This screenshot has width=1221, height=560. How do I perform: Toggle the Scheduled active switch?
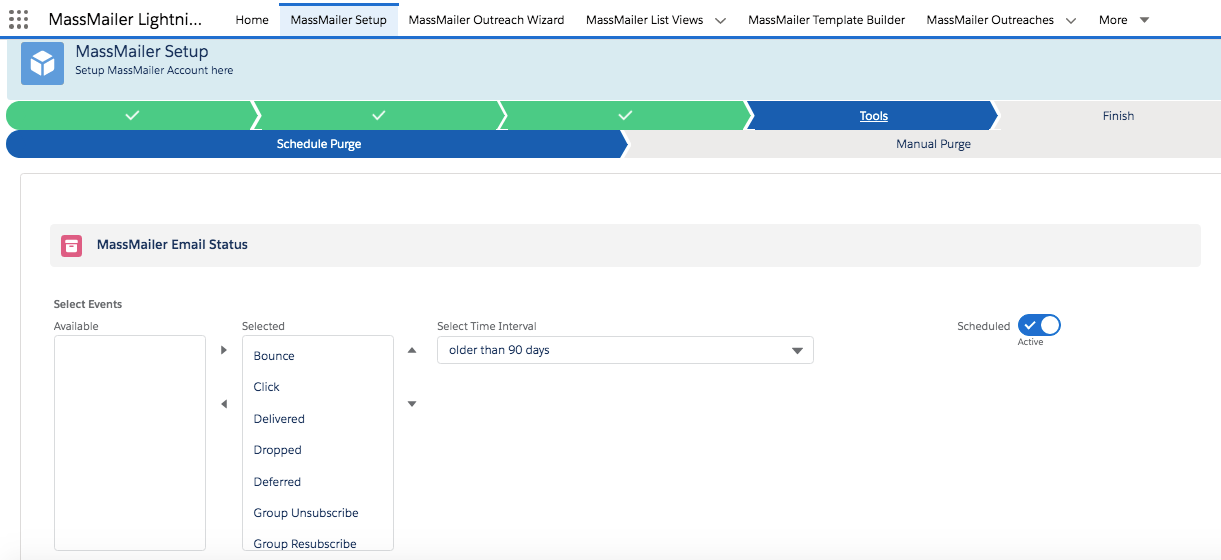pos(1039,326)
